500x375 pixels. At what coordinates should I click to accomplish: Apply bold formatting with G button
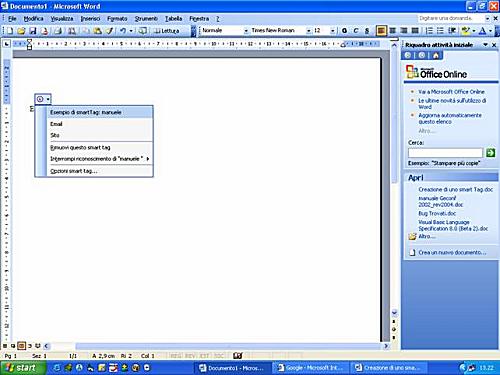[344, 31]
